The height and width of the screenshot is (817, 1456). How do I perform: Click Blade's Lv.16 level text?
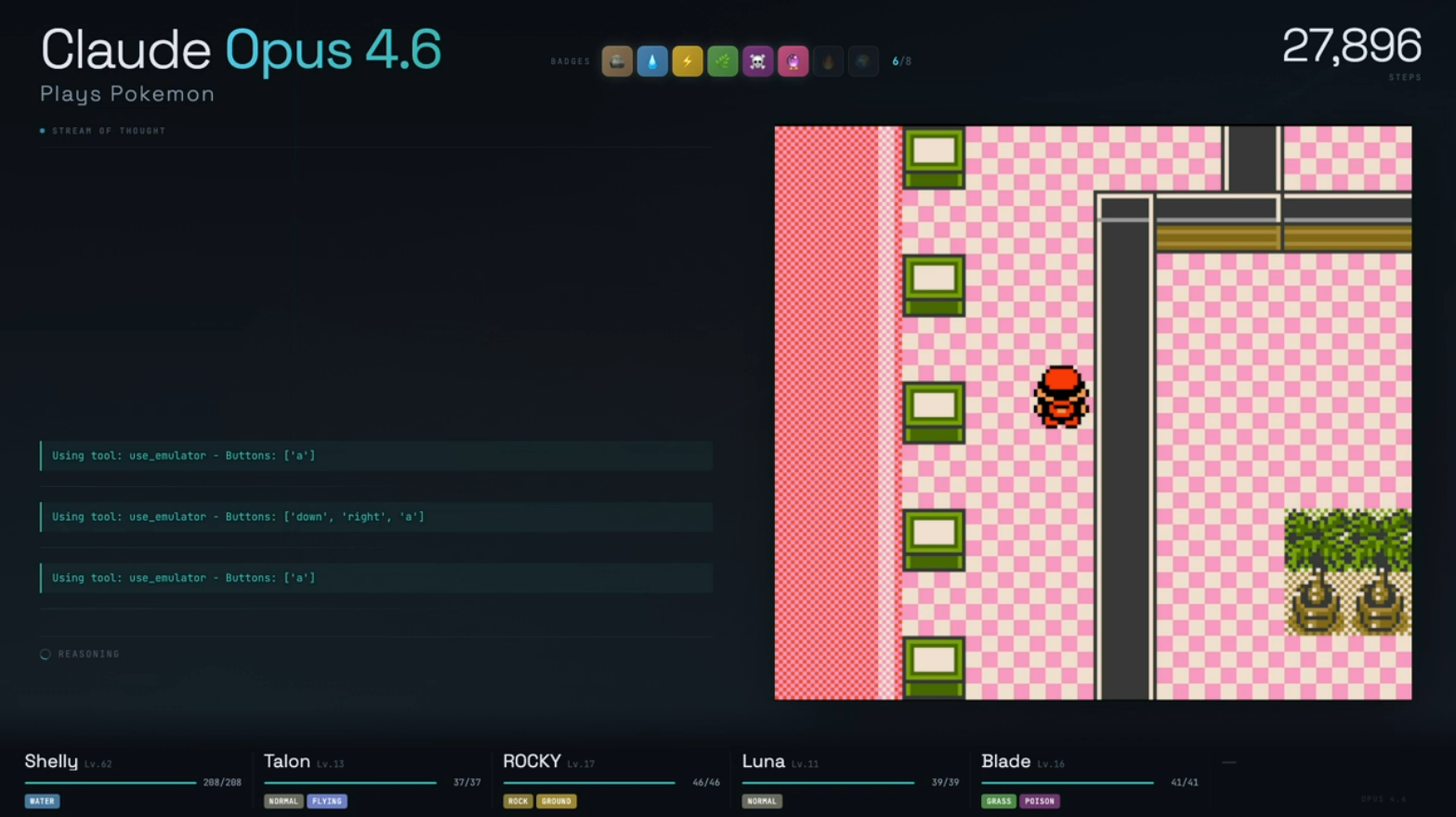point(1051,764)
